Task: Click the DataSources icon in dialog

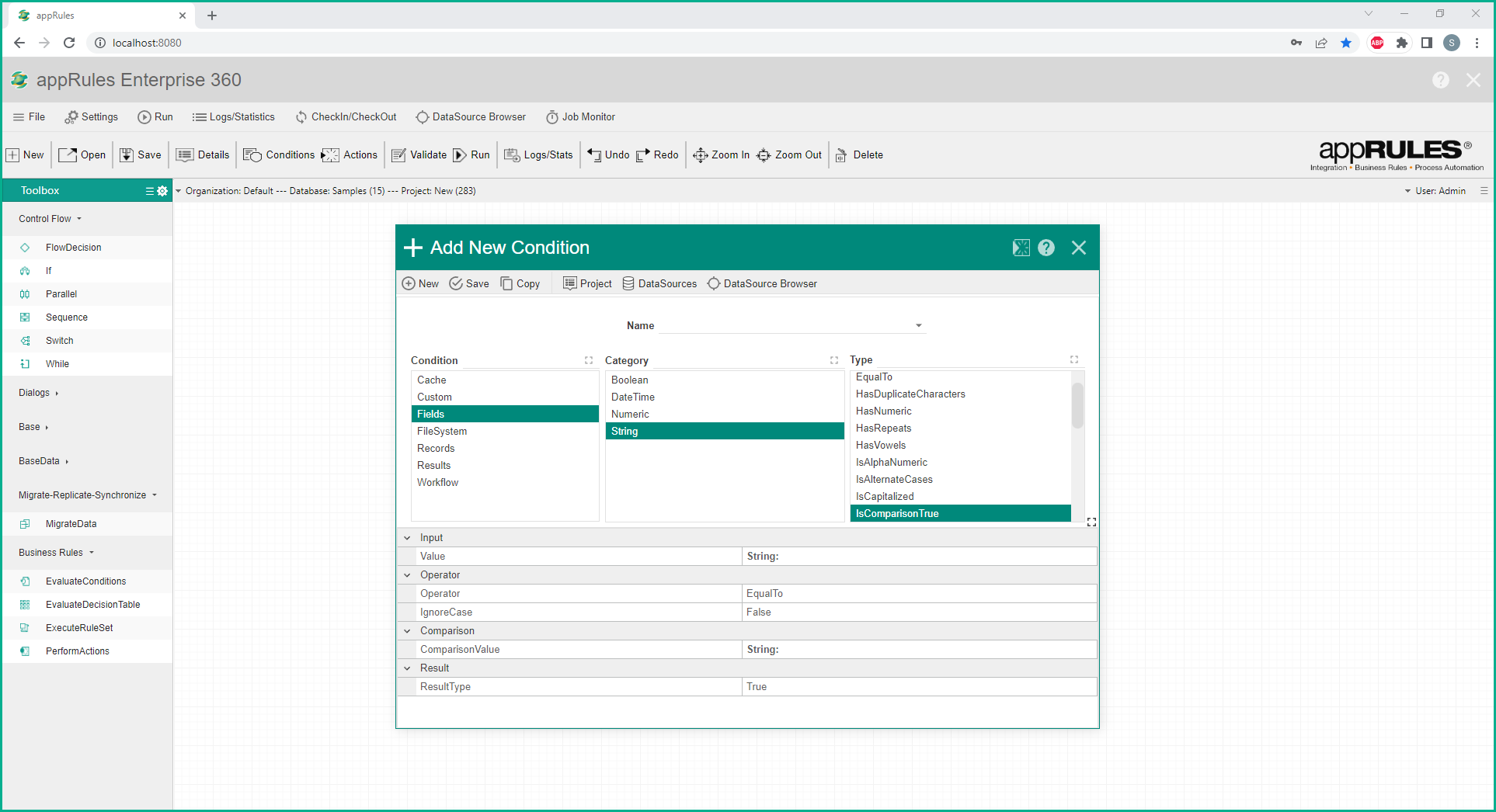Action: pyautogui.click(x=628, y=284)
